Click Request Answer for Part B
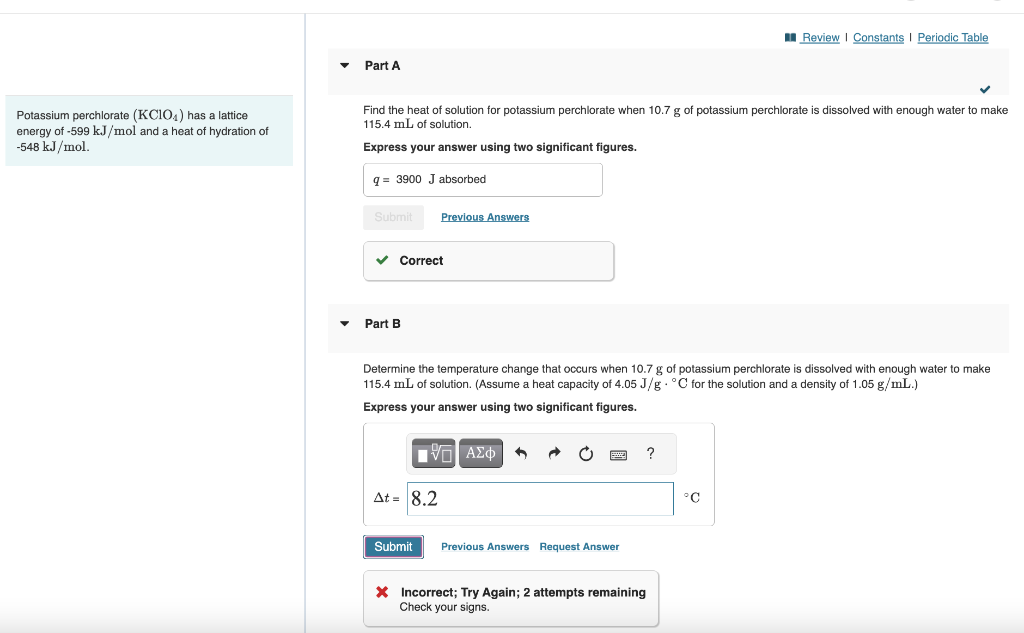The height and width of the screenshot is (633, 1024). (x=579, y=546)
